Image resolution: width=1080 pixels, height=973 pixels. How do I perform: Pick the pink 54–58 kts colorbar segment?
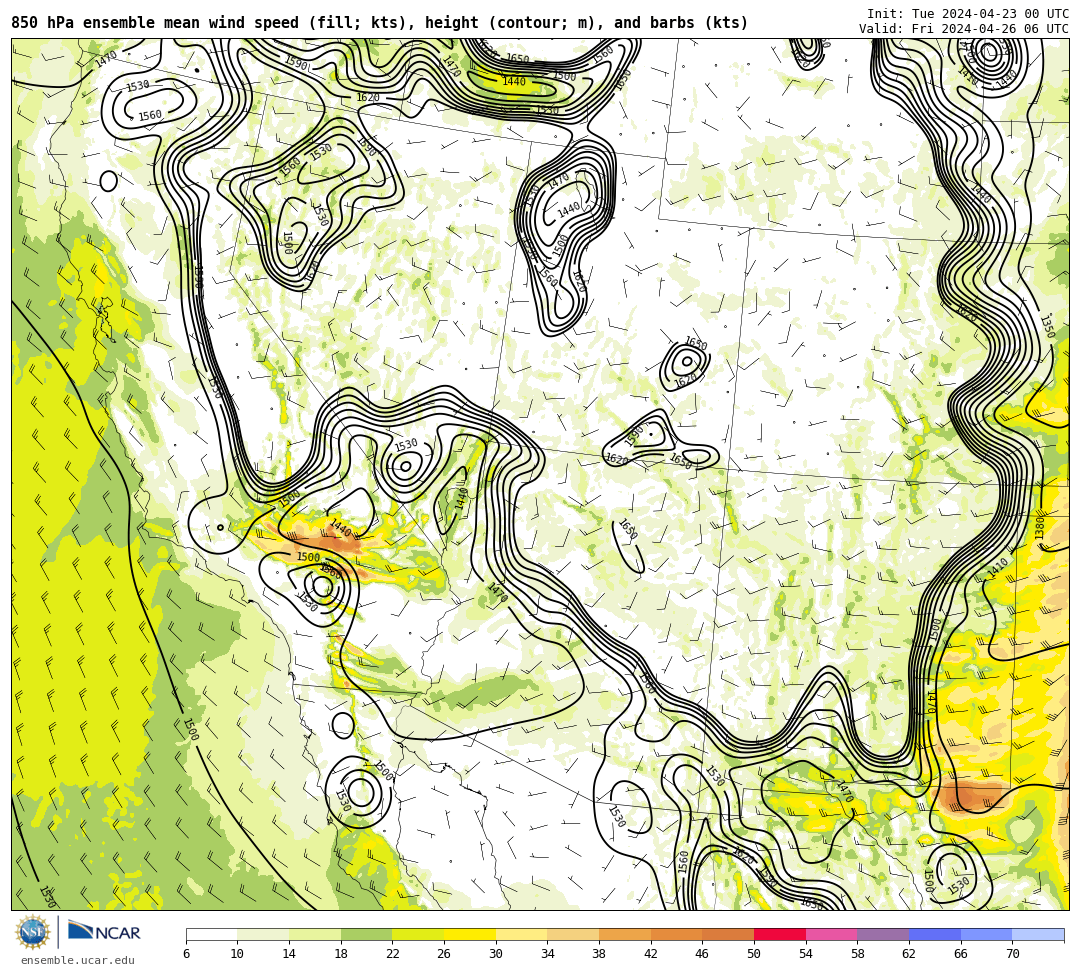[x=831, y=934]
